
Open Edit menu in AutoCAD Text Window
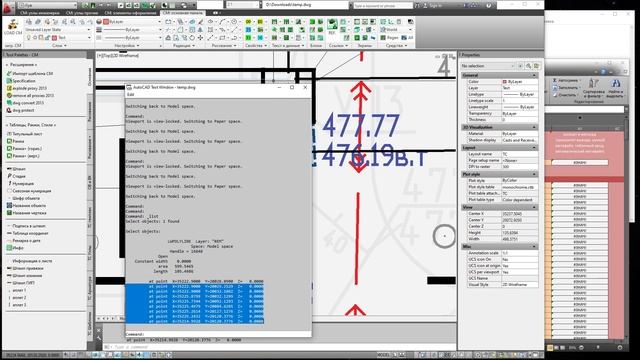(x=131, y=94)
